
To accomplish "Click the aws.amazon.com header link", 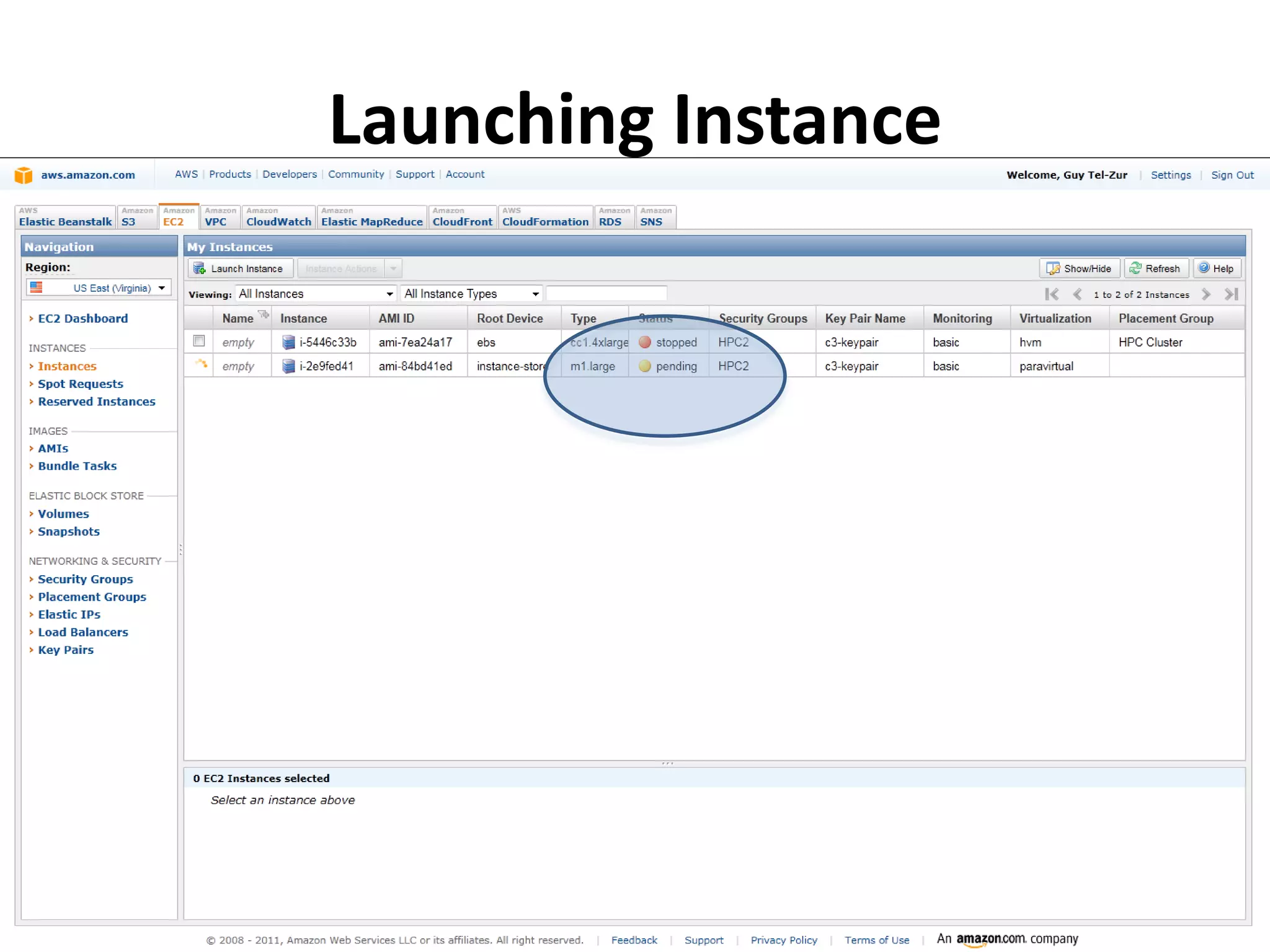I will pyautogui.click(x=88, y=175).
